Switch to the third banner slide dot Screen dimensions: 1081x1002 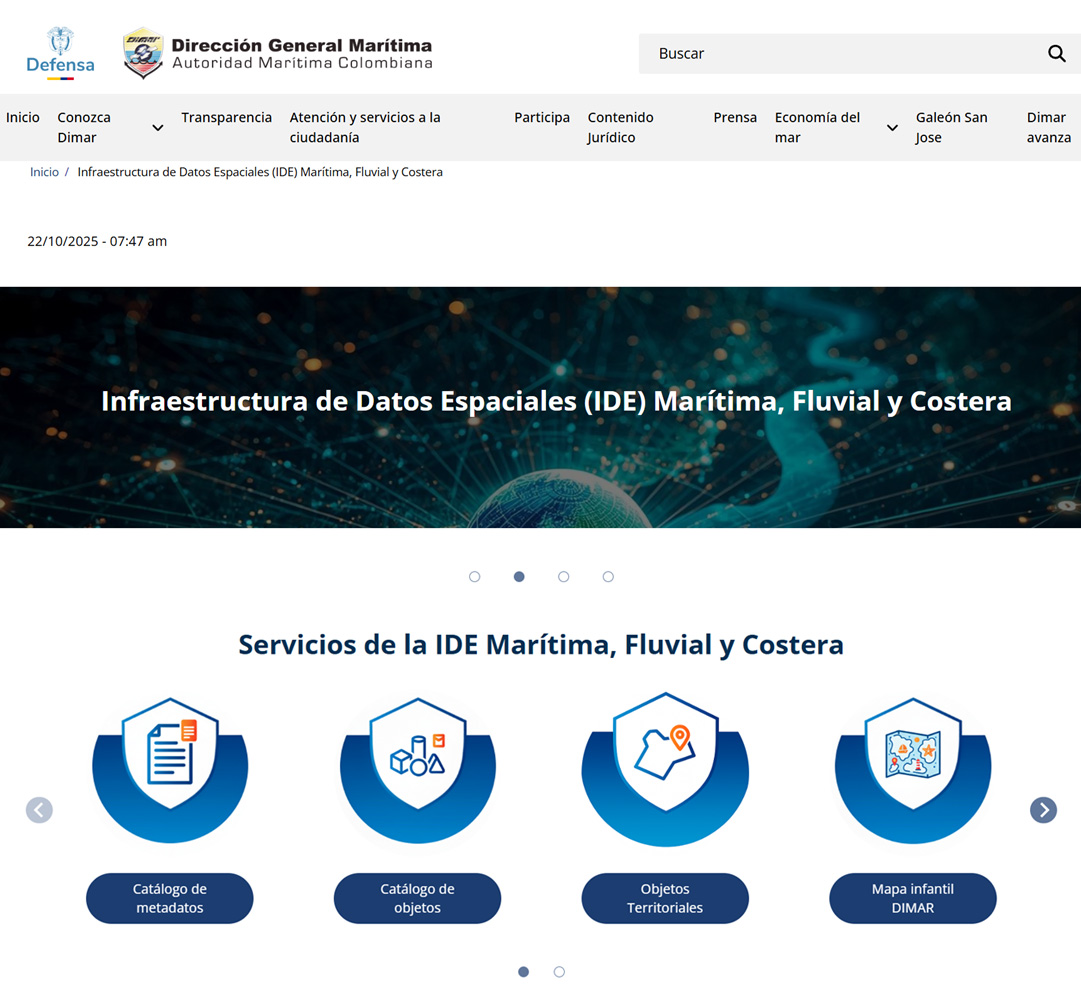564,577
